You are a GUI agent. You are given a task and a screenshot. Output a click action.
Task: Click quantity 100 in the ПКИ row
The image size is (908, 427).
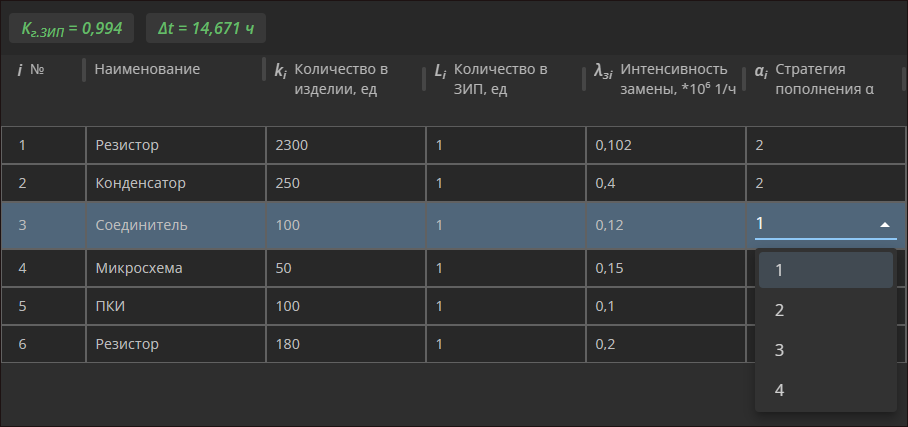point(346,306)
